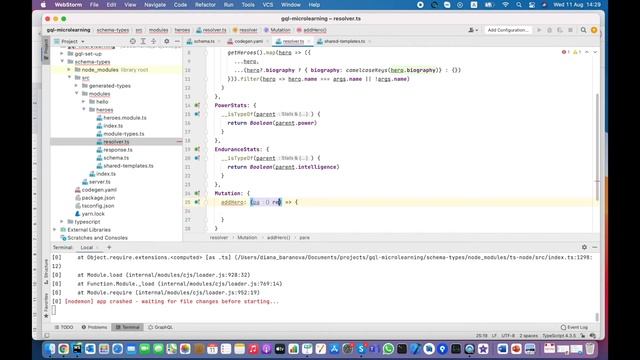Open response.ts in project tree
The image size is (640, 360).
[x=118, y=149]
